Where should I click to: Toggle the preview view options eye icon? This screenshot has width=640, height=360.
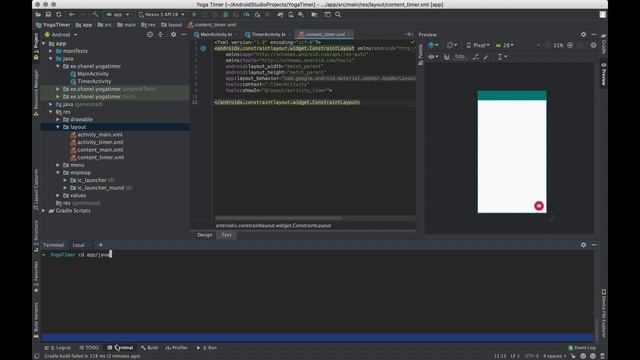pos(433,57)
